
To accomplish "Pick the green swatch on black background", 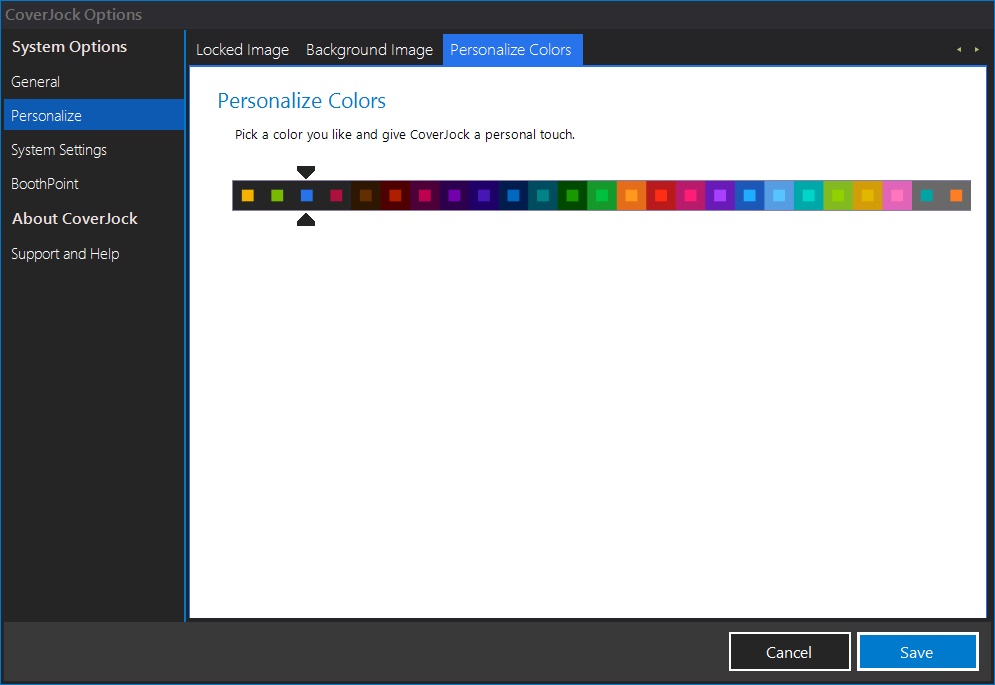I will point(277,196).
